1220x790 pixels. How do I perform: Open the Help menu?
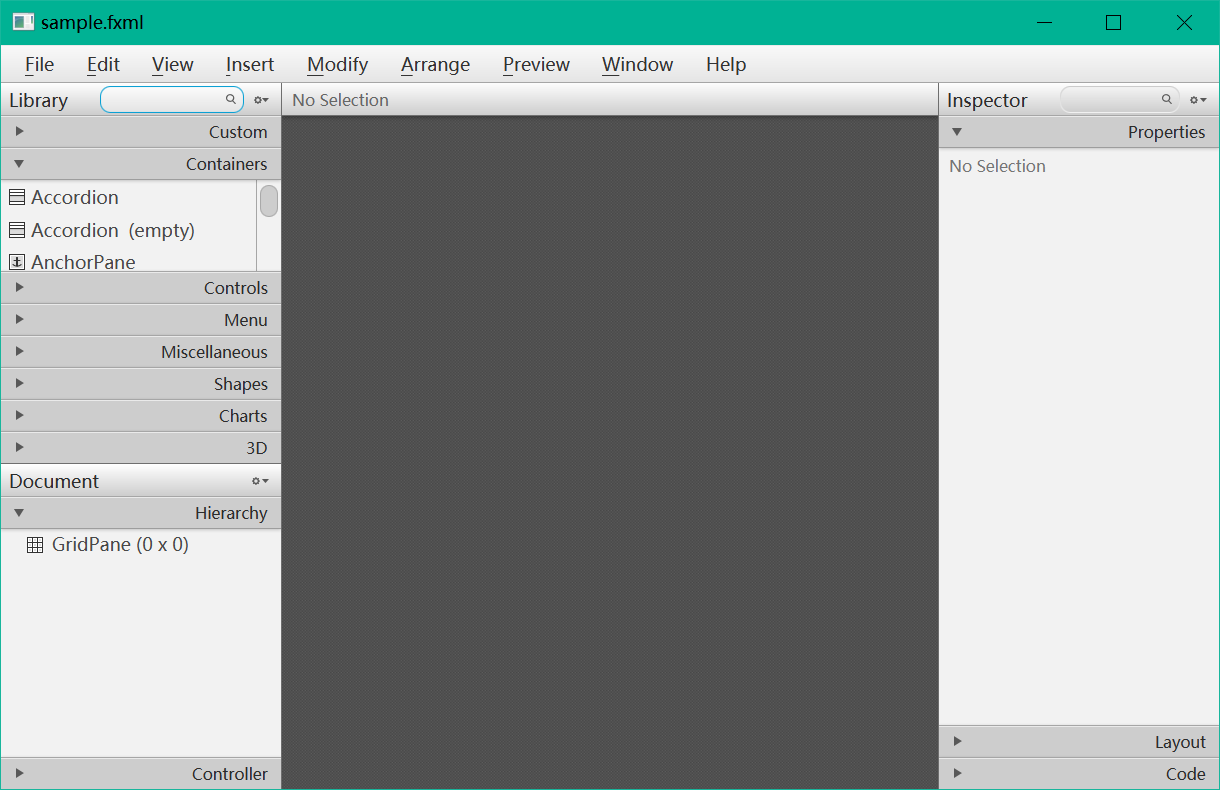point(726,64)
